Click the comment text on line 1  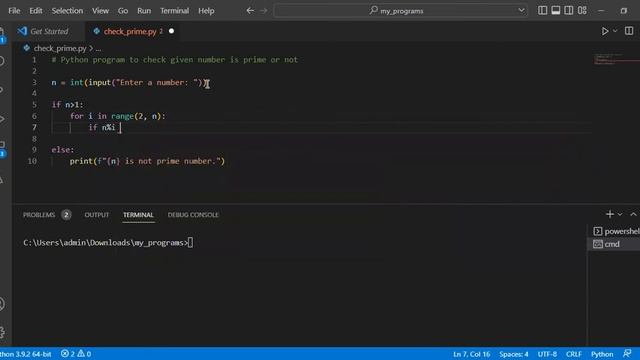pyautogui.click(x=175, y=60)
